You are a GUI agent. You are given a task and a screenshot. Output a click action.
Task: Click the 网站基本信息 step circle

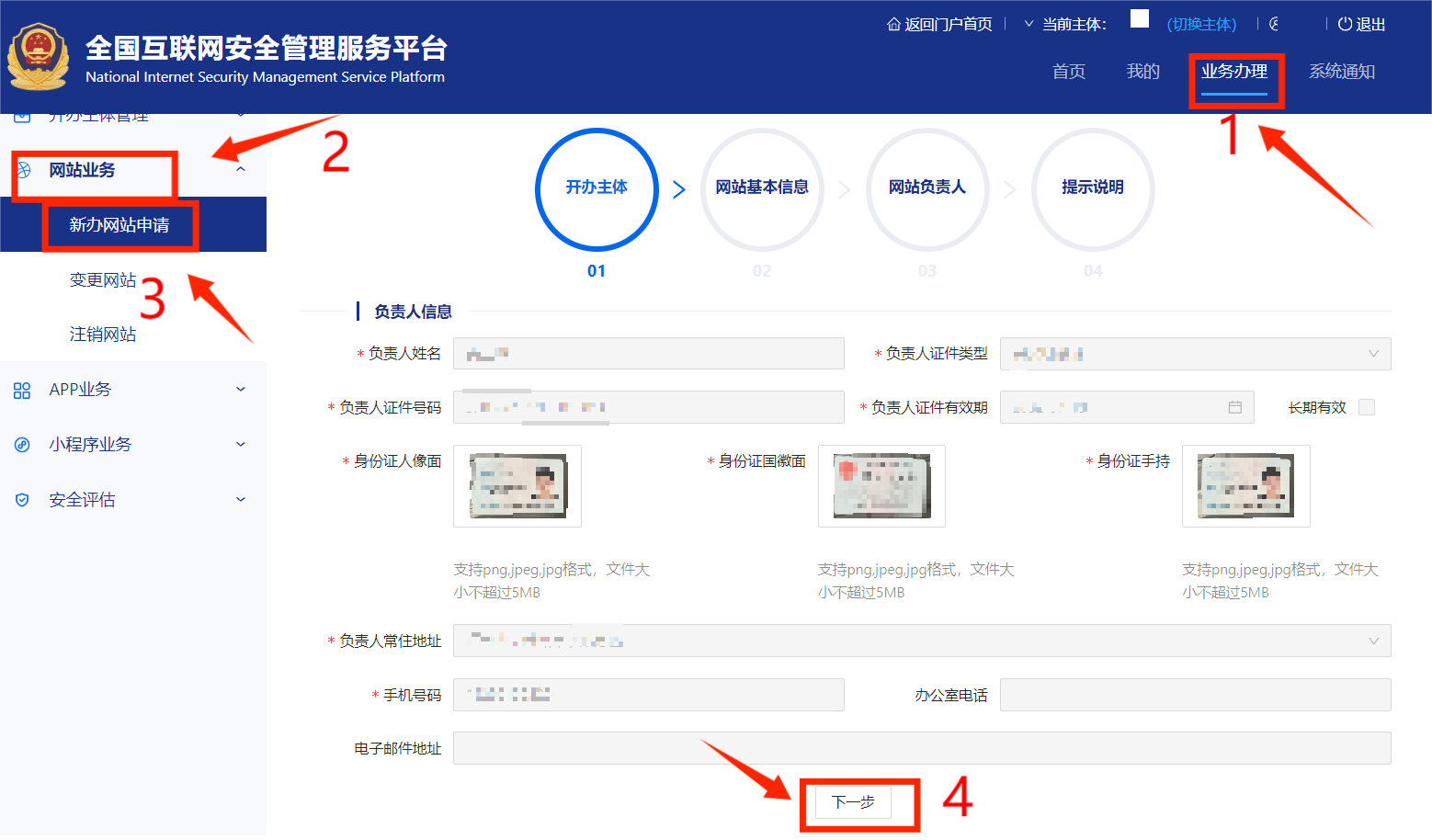click(x=762, y=189)
